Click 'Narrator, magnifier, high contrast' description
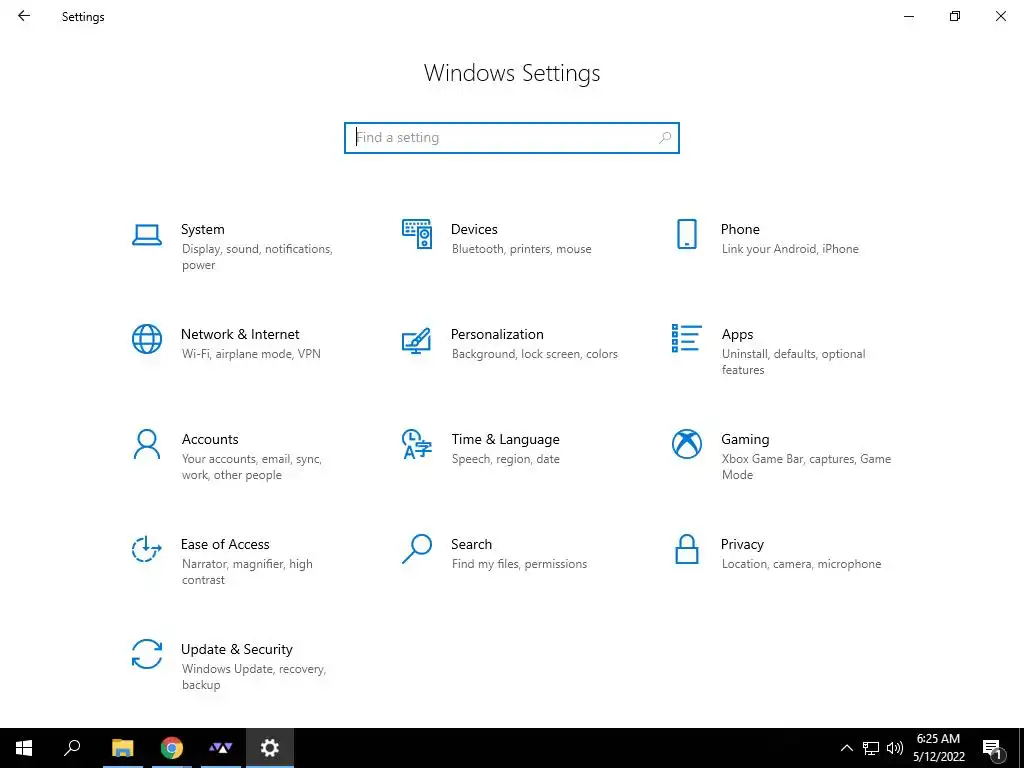 click(x=247, y=571)
